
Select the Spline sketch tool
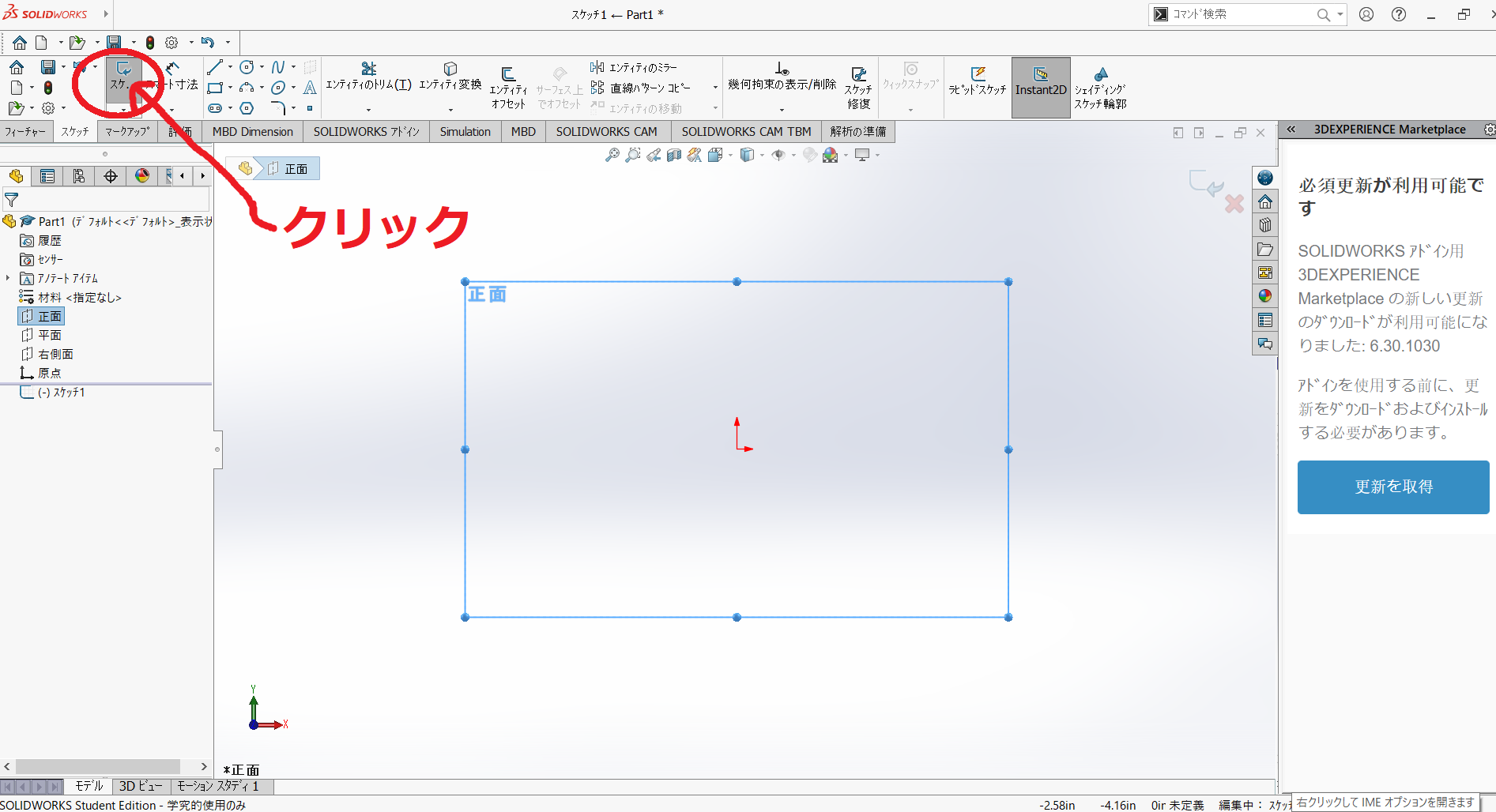[277, 67]
